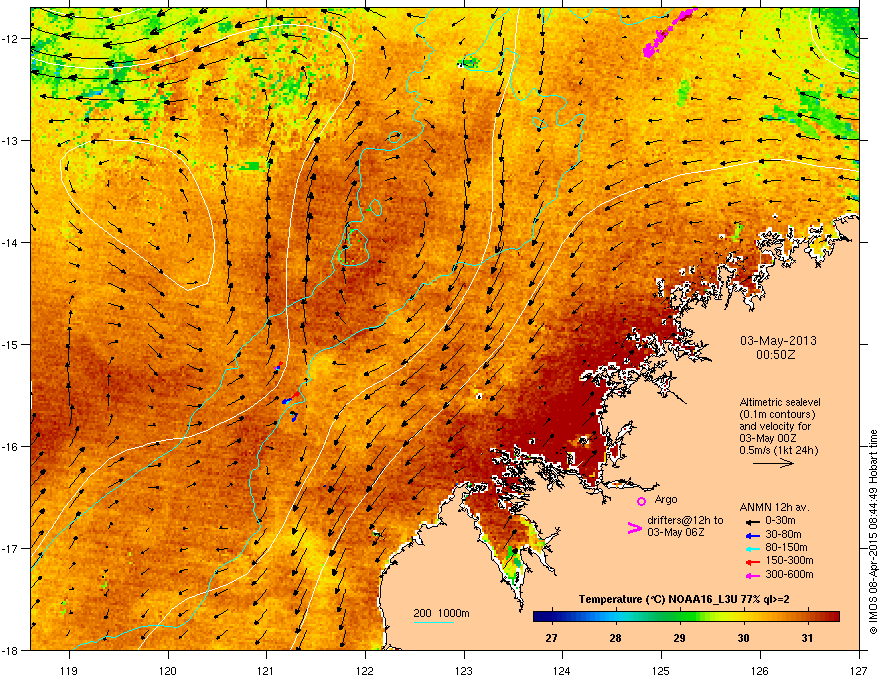Click the magenta drifter track near 125E

pyautogui.click(x=668, y=32)
